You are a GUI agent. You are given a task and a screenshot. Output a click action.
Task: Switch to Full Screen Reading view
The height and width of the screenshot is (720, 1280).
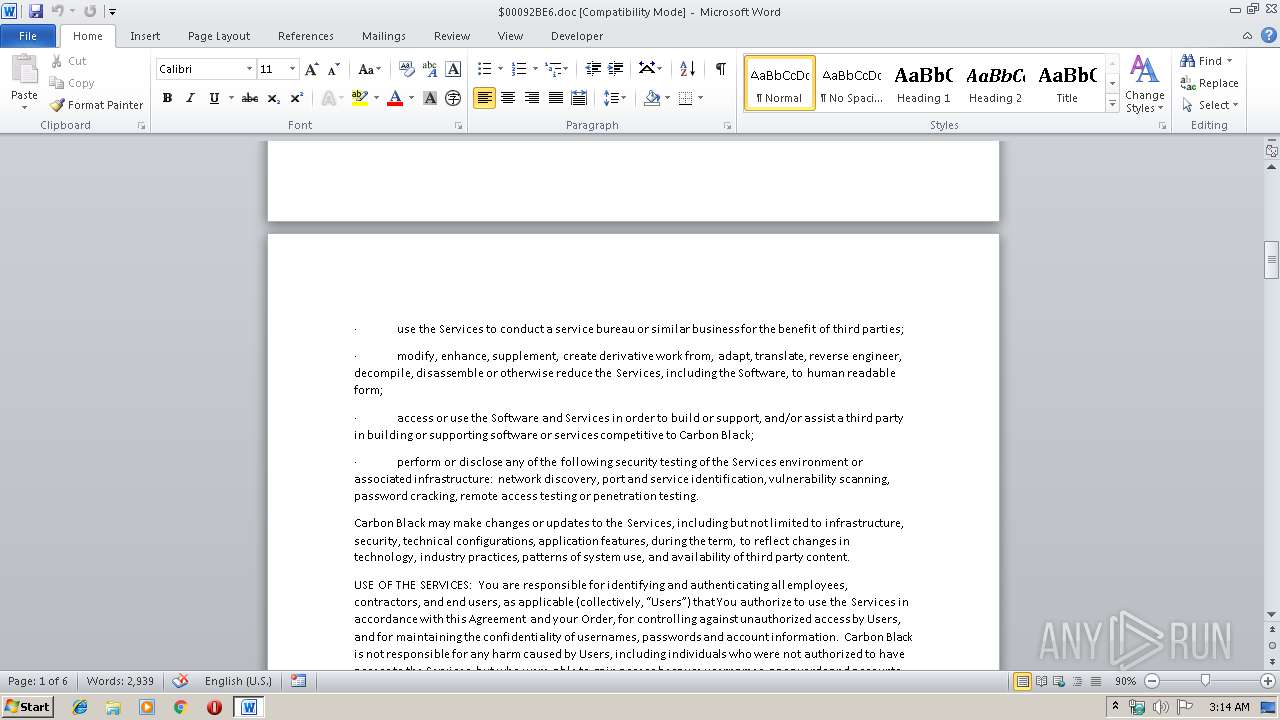pos(1041,681)
